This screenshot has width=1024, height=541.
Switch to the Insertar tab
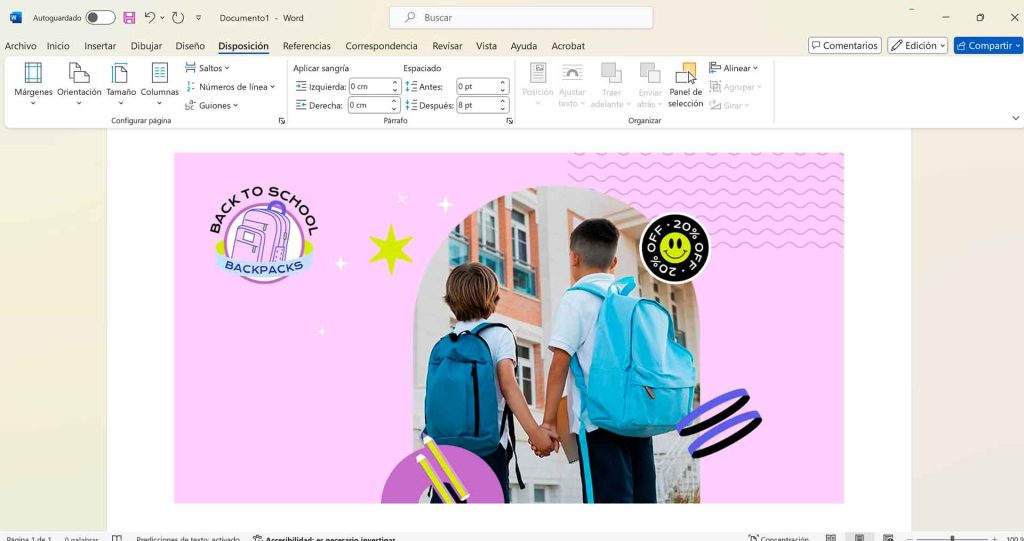pos(100,46)
